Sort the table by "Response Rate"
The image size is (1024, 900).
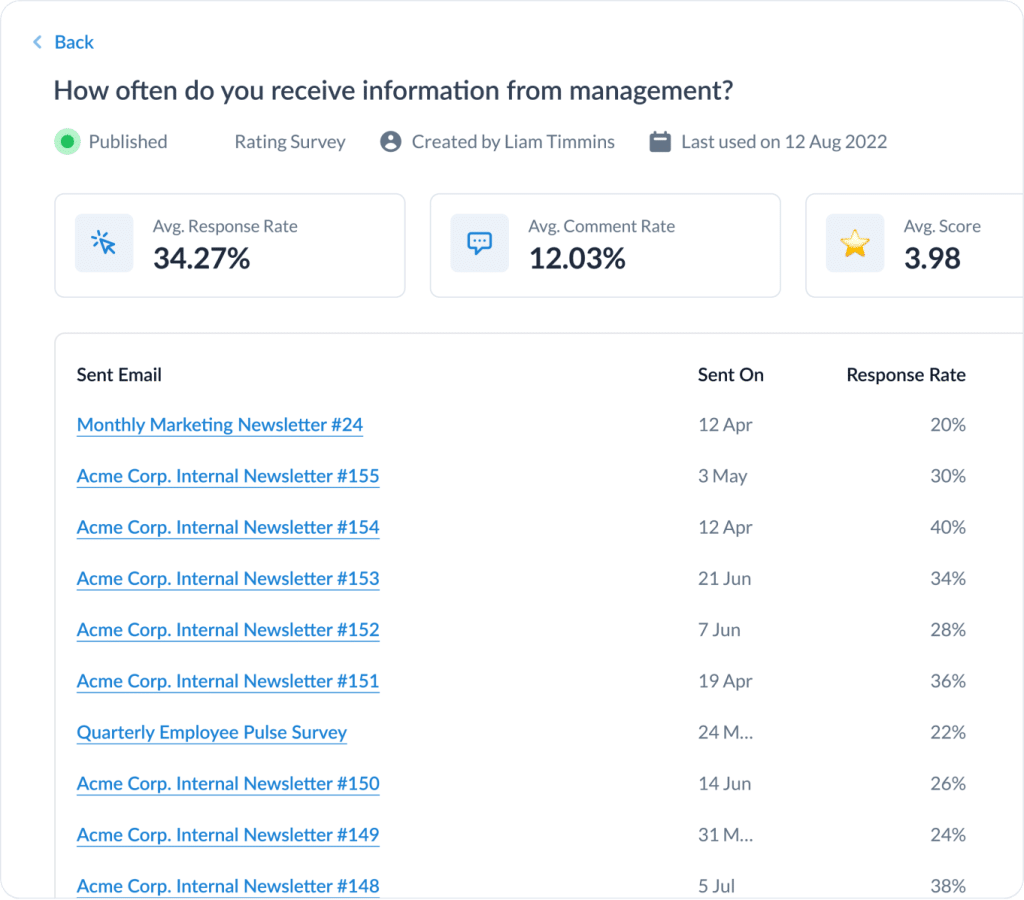tap(905, 374)
